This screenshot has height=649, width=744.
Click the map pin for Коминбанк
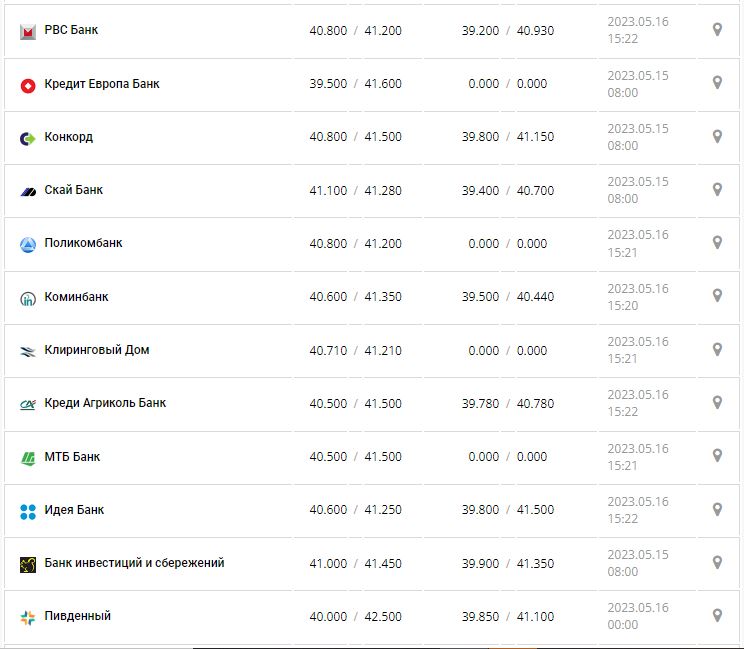pyautogui.click(x=717, y=295)
